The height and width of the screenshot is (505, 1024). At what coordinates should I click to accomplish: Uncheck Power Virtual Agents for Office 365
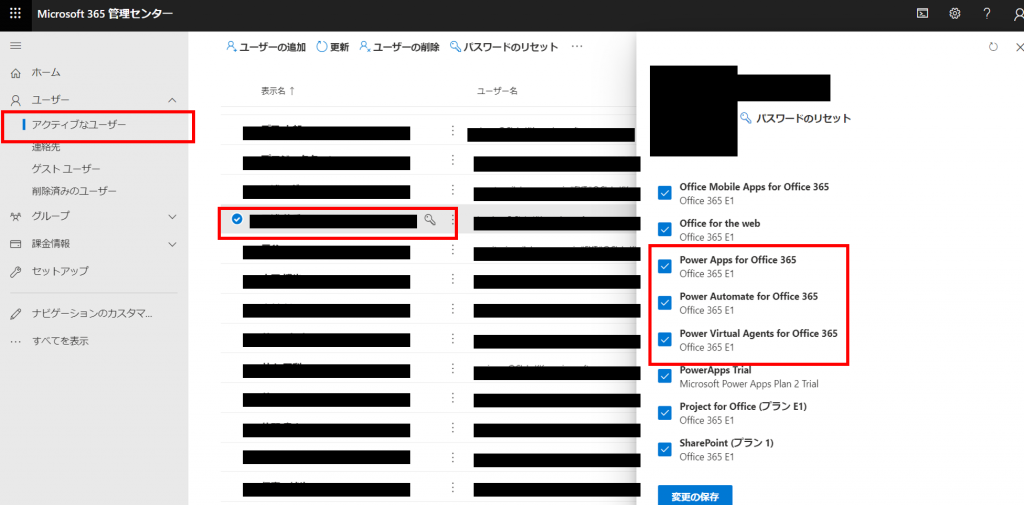[665, 339]
